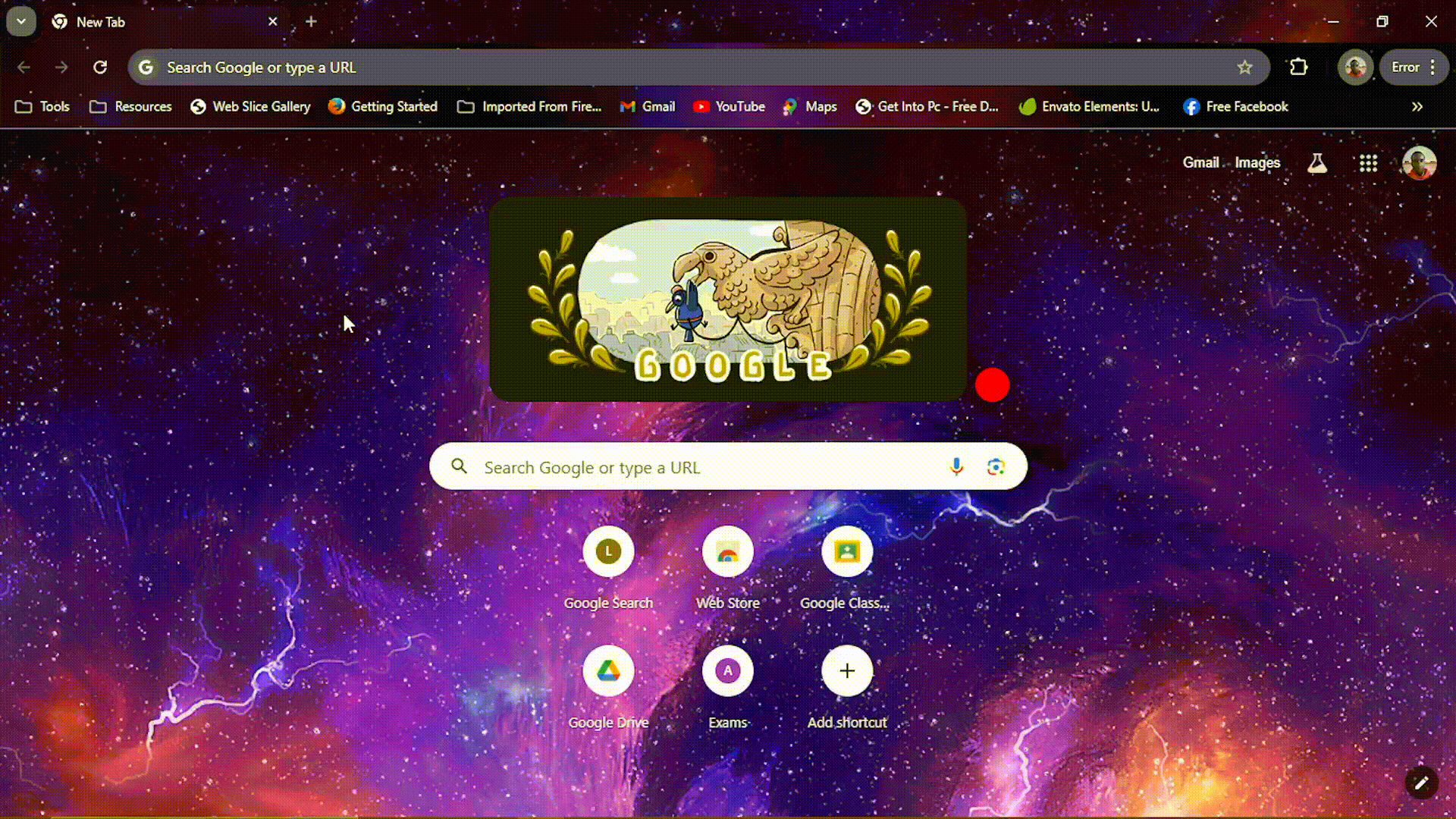
Task: Search by image with Google Lens
Action: (996, 467)
